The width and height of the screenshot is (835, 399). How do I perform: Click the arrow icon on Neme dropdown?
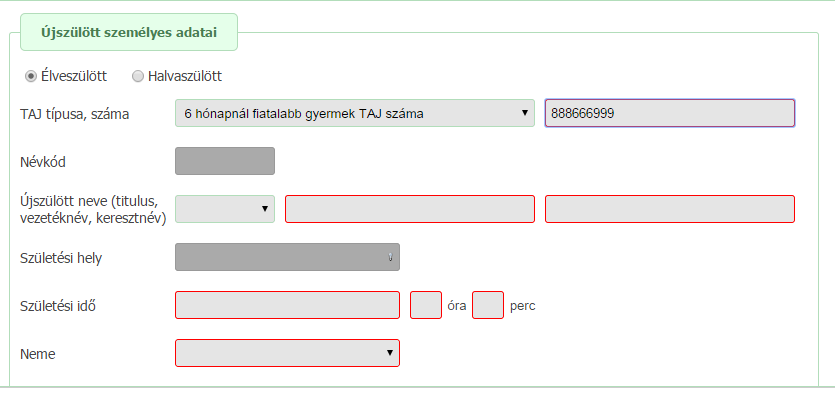click(390, 353)
